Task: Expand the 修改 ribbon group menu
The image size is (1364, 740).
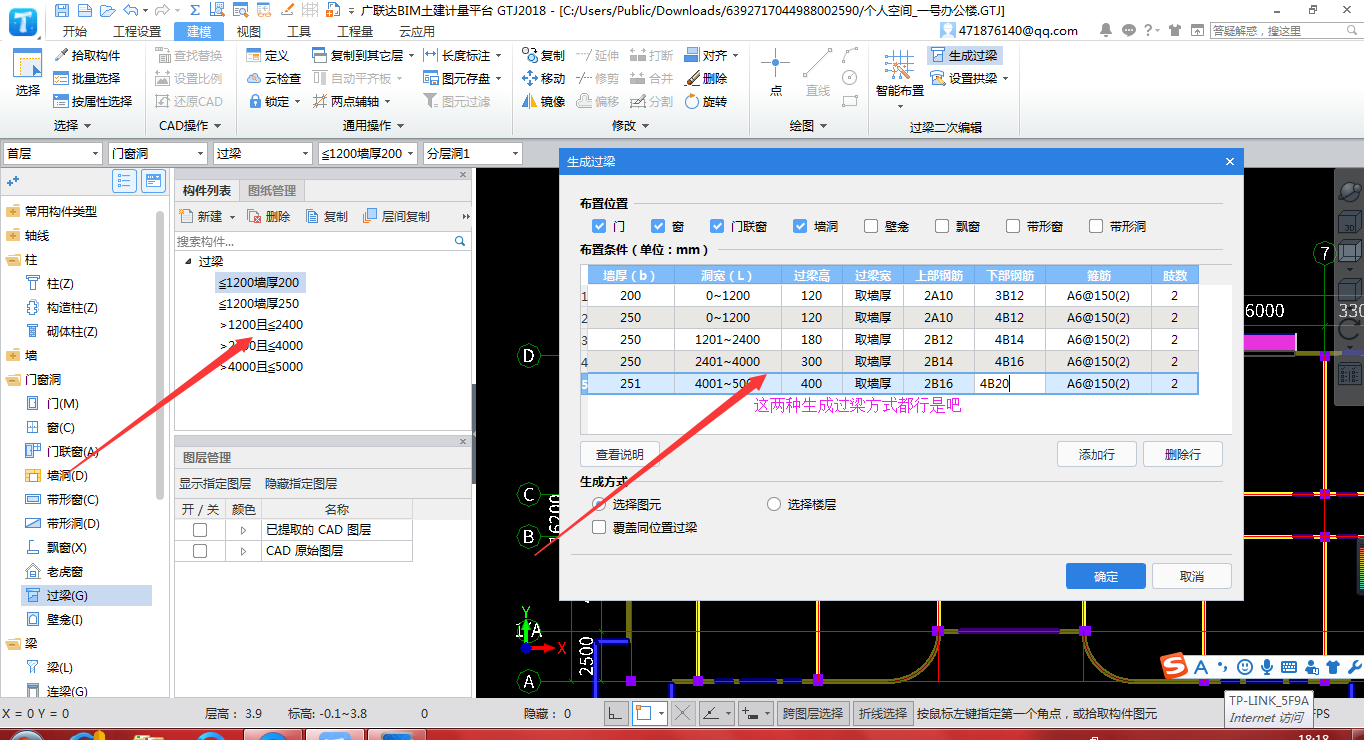Action: (630, 126)
